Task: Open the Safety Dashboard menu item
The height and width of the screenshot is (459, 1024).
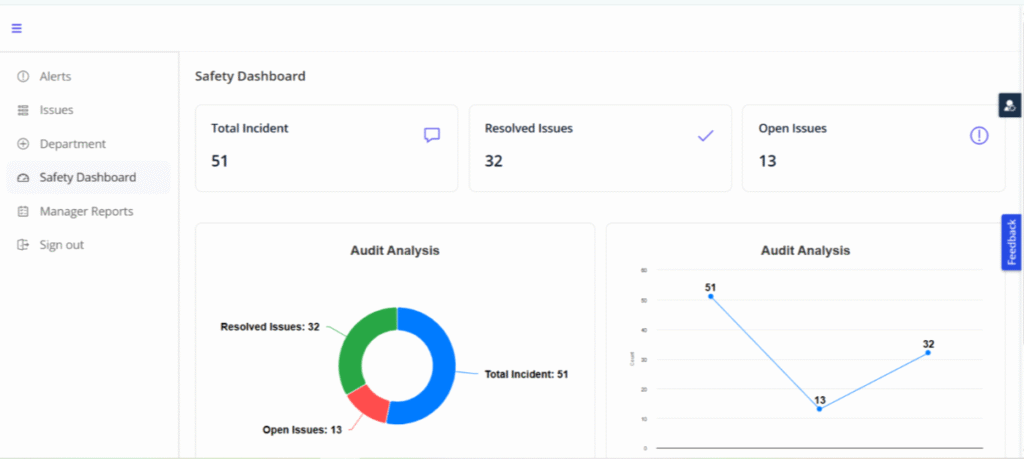Action: click(87, 178)
